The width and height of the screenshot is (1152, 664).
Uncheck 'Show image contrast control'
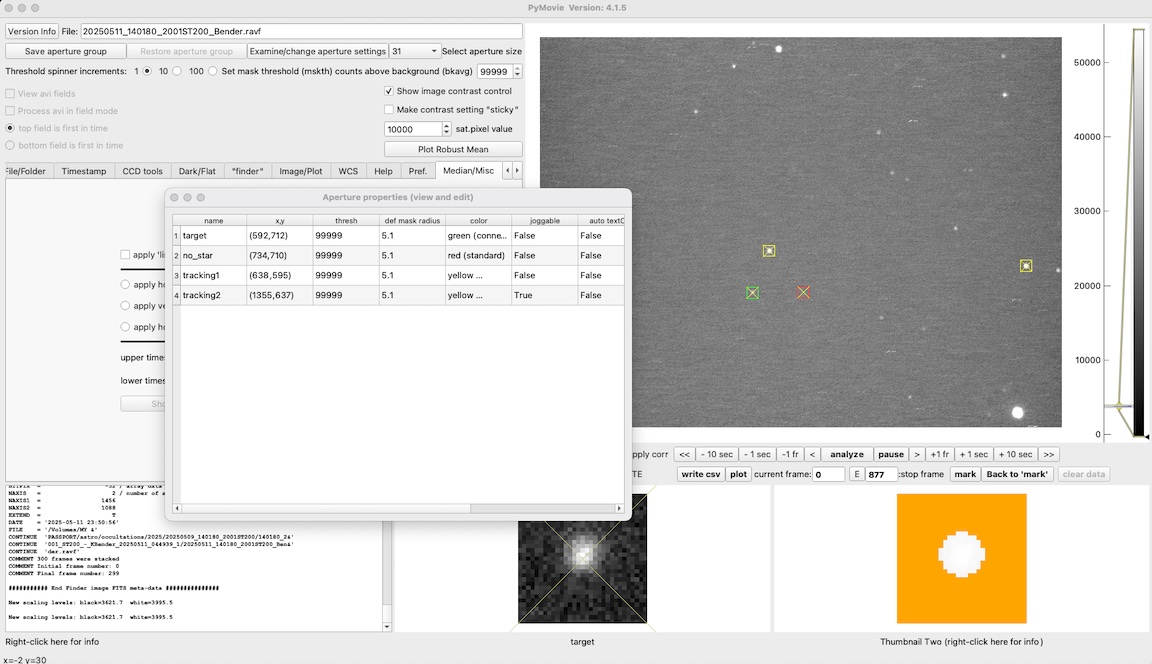click(x=389, y=91)
